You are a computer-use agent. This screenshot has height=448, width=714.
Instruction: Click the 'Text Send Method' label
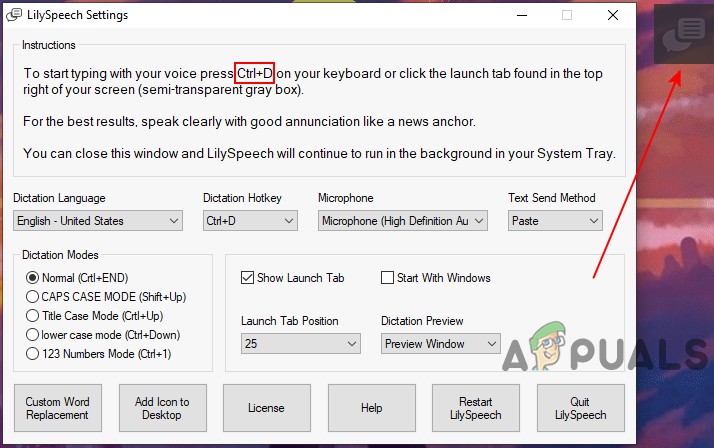(552, 198)
